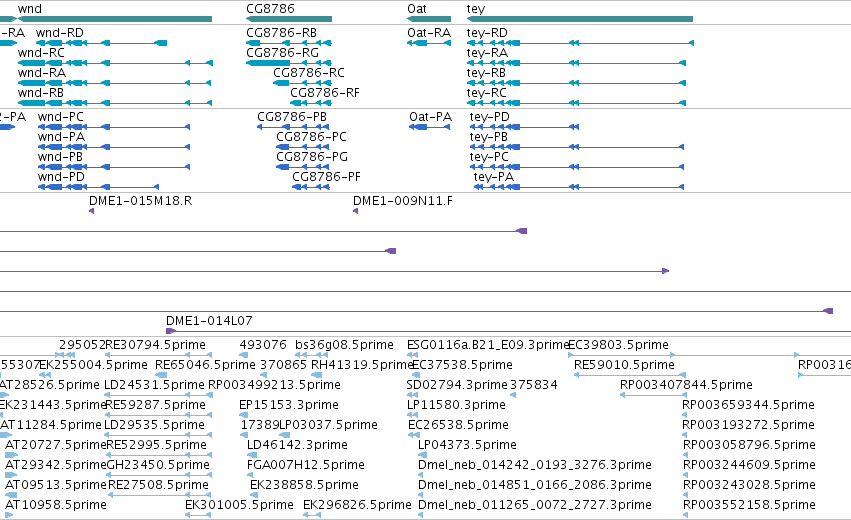Open EST bs36g08.5prime
The height and width of the screenshot is (520, 851).
[x=344, y=345]
